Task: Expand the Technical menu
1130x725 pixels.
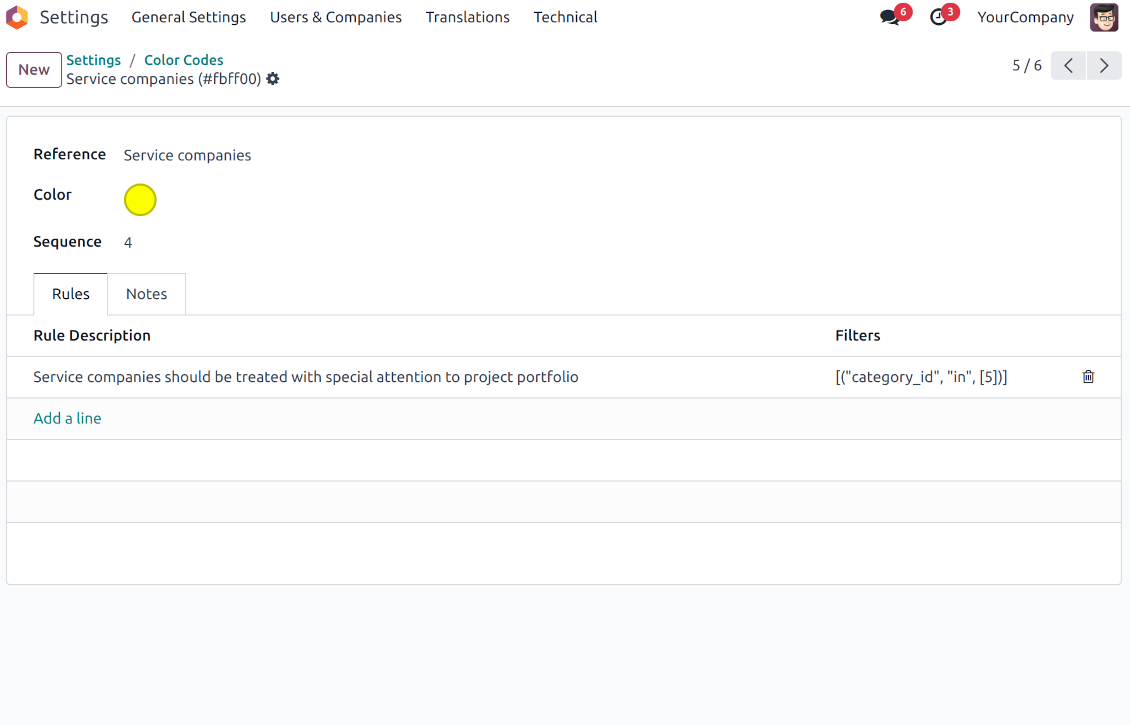Action: point(565,17)
